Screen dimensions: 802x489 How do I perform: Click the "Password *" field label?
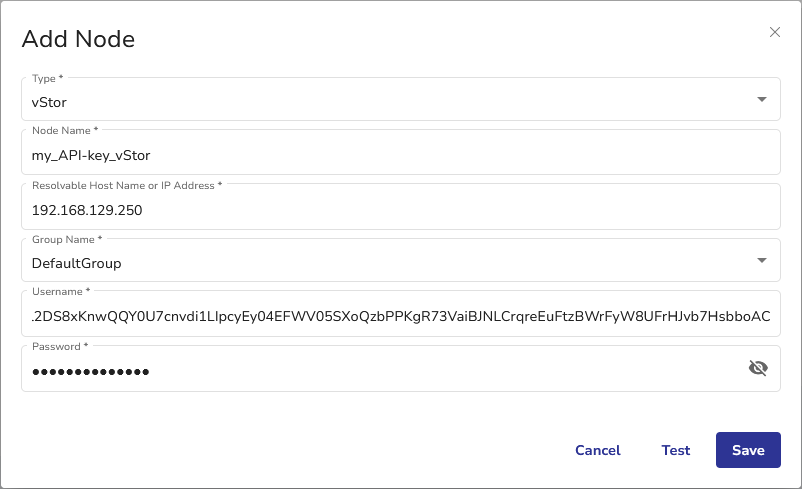tap(60, 346)
